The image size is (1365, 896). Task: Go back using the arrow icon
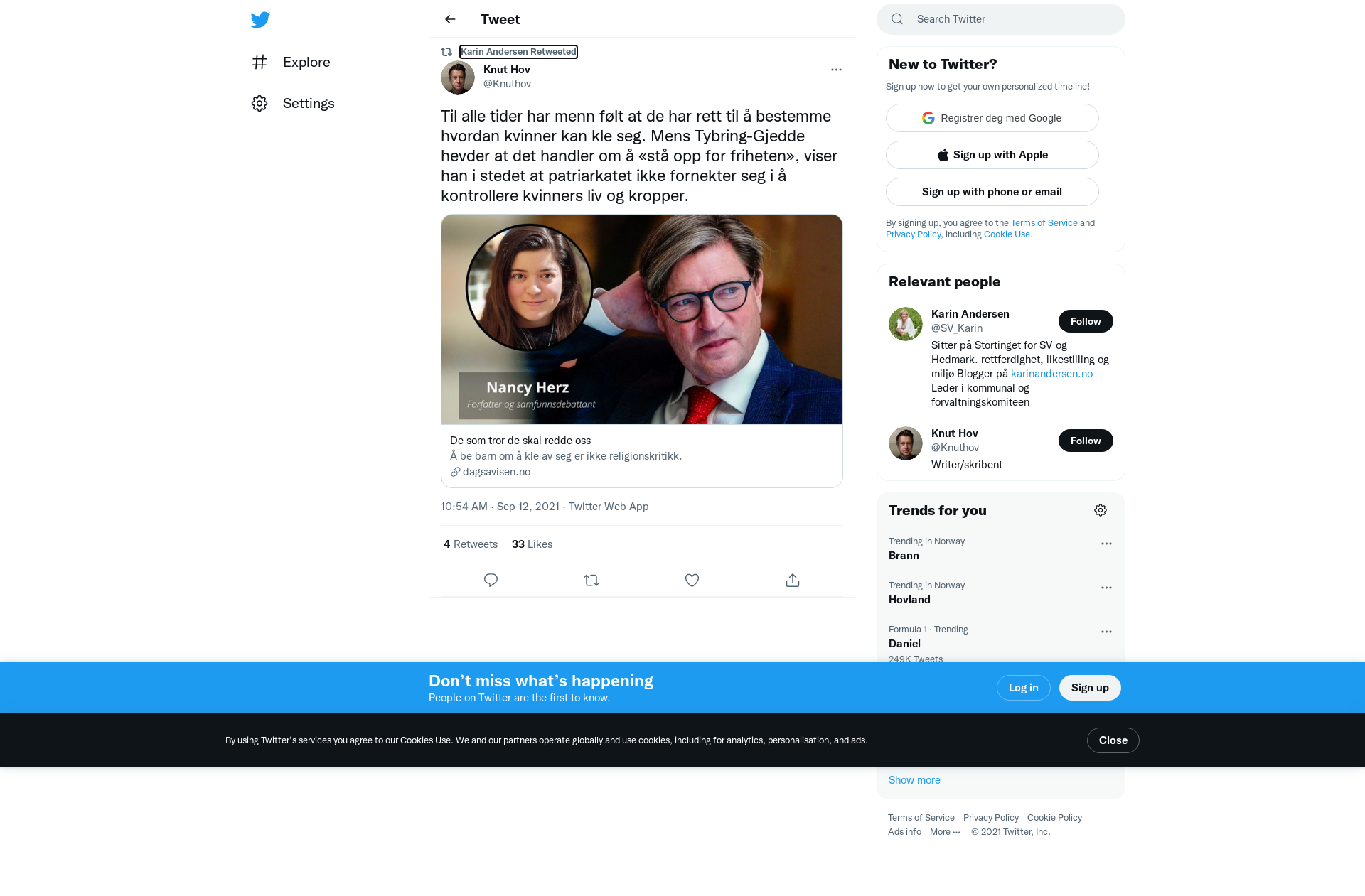pos(450,19)
